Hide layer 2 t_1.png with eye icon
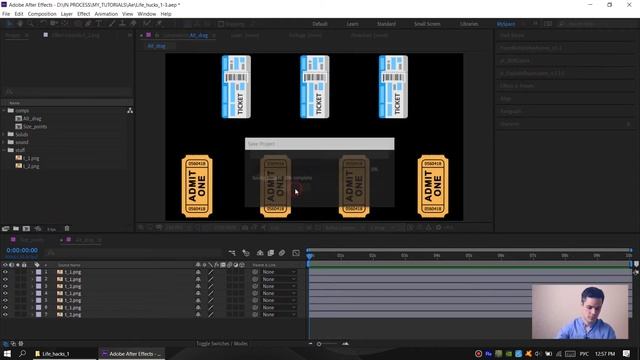The width and height of the screenshot is (640, 360). (5, 279)
